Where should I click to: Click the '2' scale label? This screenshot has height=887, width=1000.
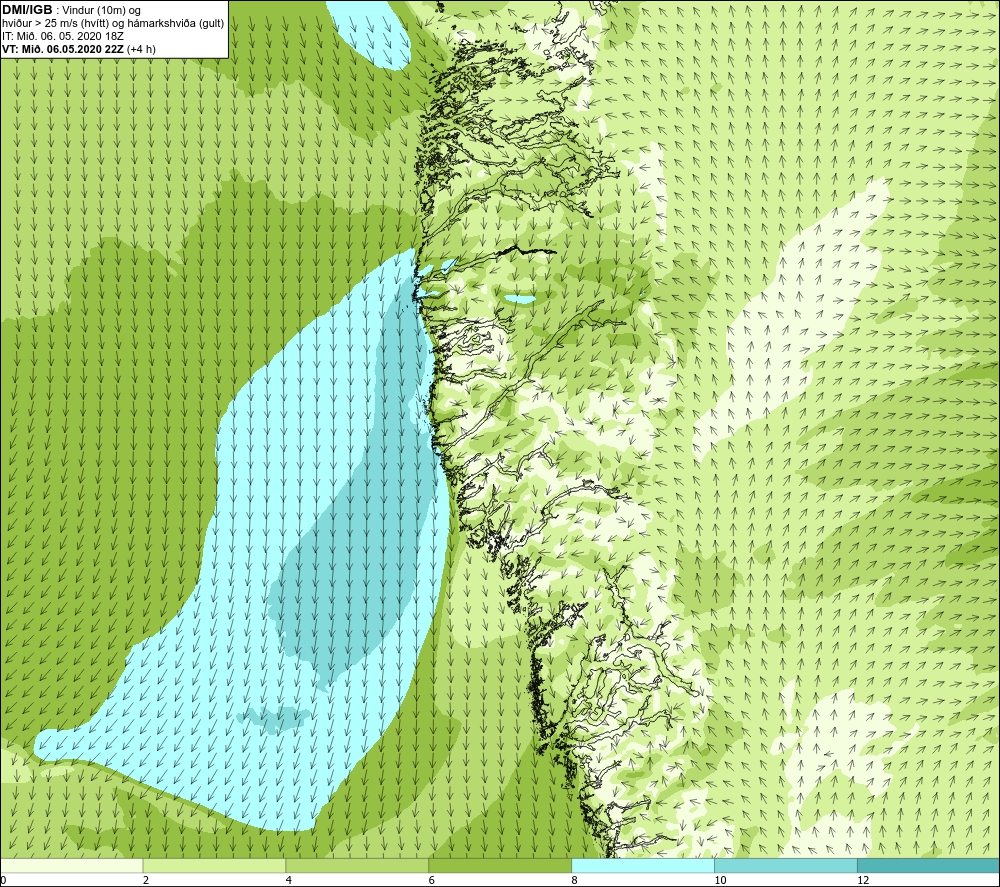coord(146,880)
